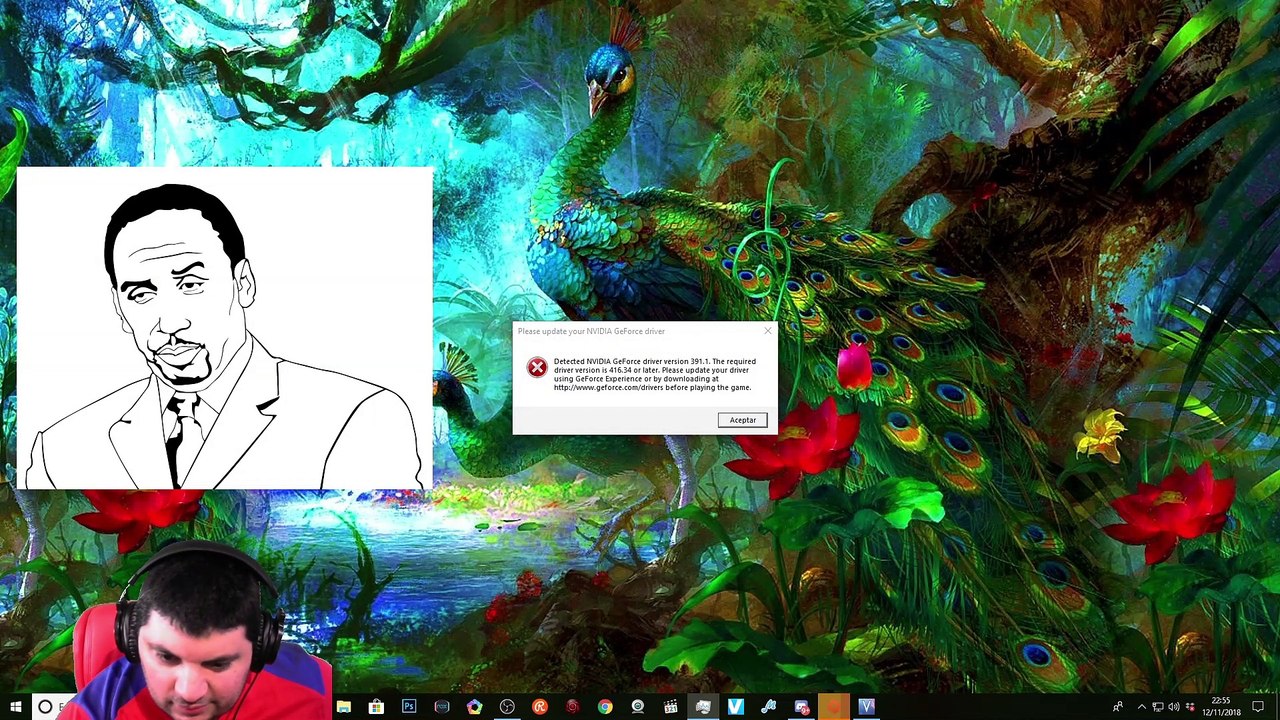
Task: Open the light blue V app on the taskbar
Action: [x=735, y=707]
